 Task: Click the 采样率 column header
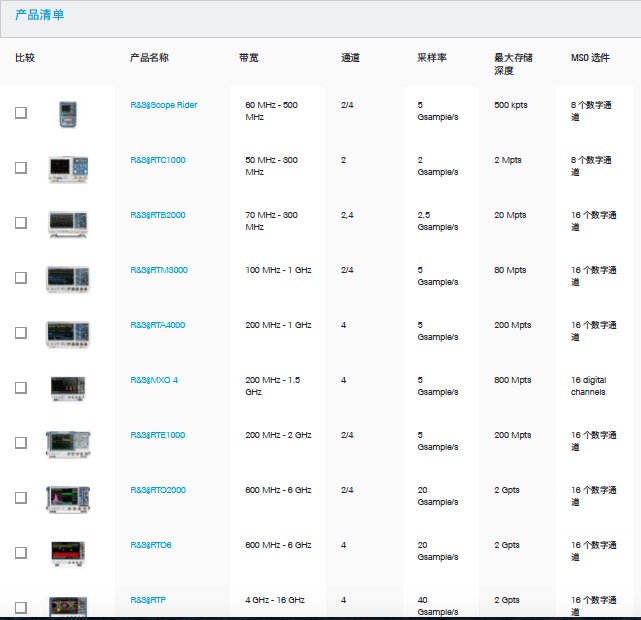pos(432,58)
